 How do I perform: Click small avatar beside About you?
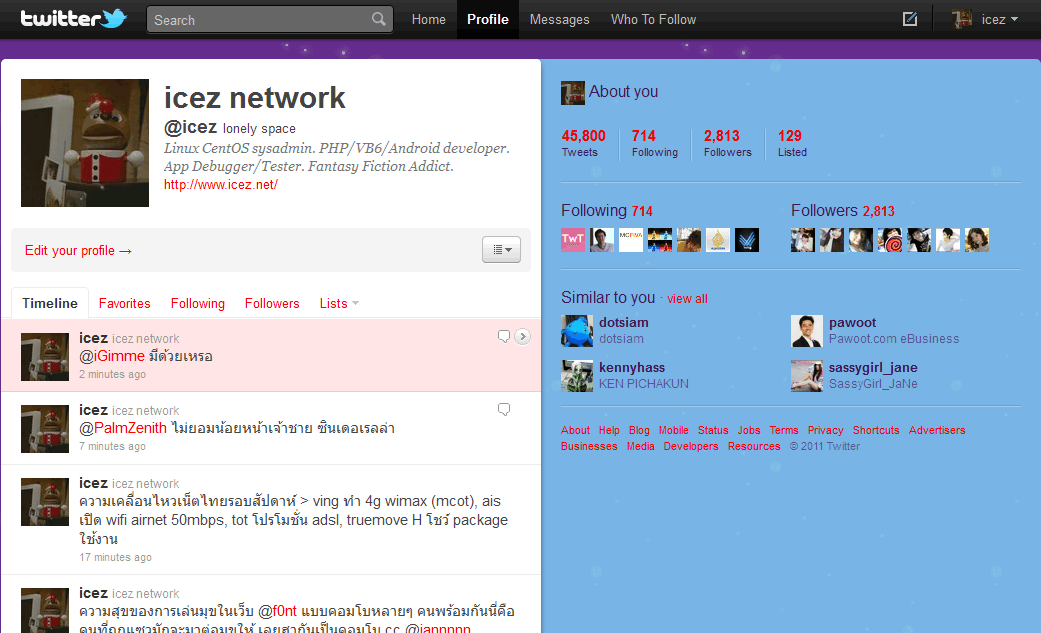(573, 93)
